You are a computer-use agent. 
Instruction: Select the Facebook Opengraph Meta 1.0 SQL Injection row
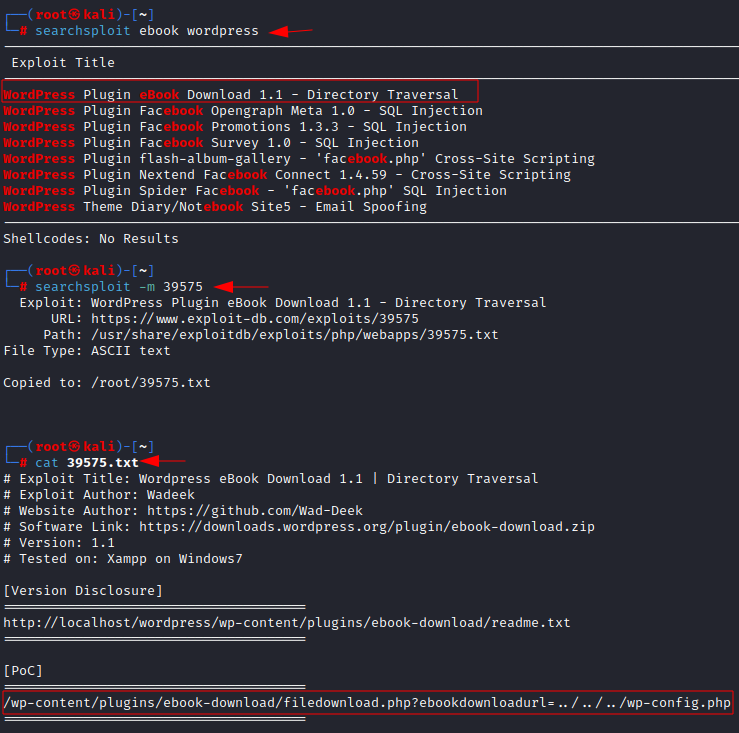coord(243,111)
